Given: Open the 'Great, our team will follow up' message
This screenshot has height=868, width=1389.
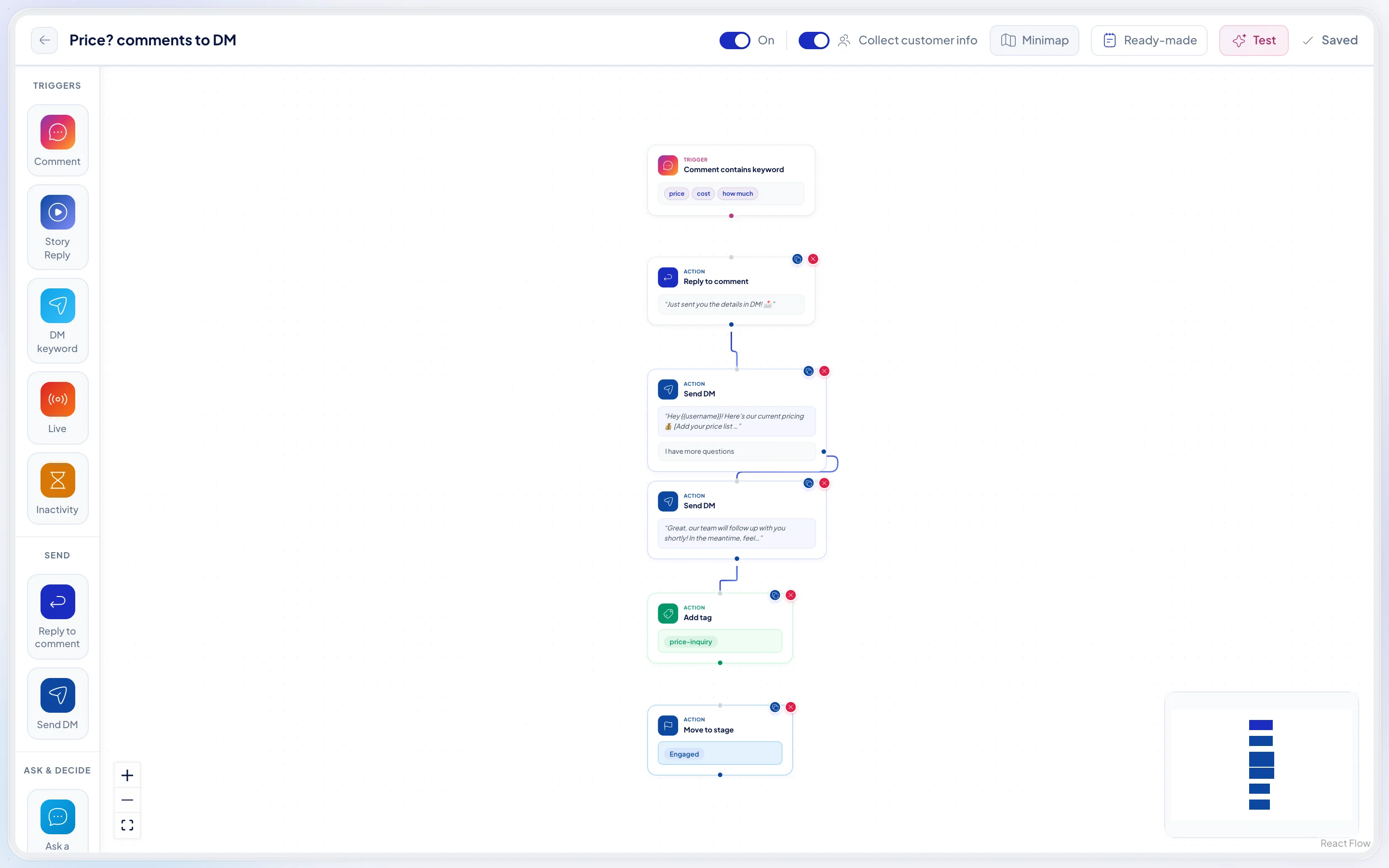Looking at the screenshot, I should [x=736, y=533].
